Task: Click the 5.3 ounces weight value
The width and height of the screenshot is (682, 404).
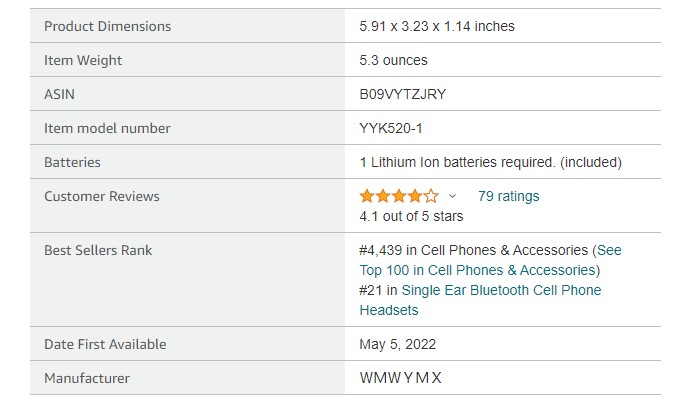Action: point(394,60)
